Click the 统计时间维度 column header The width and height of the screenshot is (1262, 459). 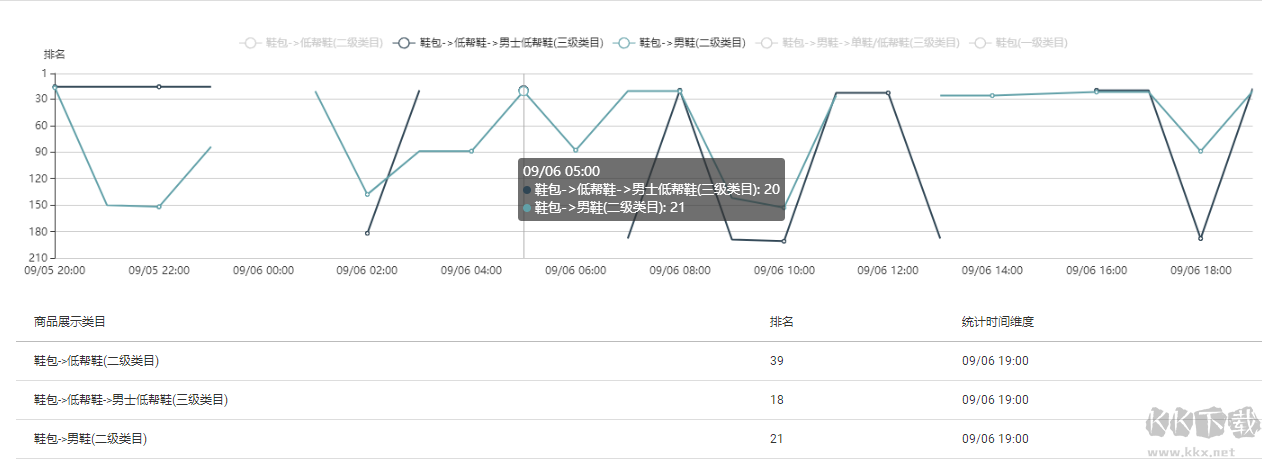(x=998, y=322)
